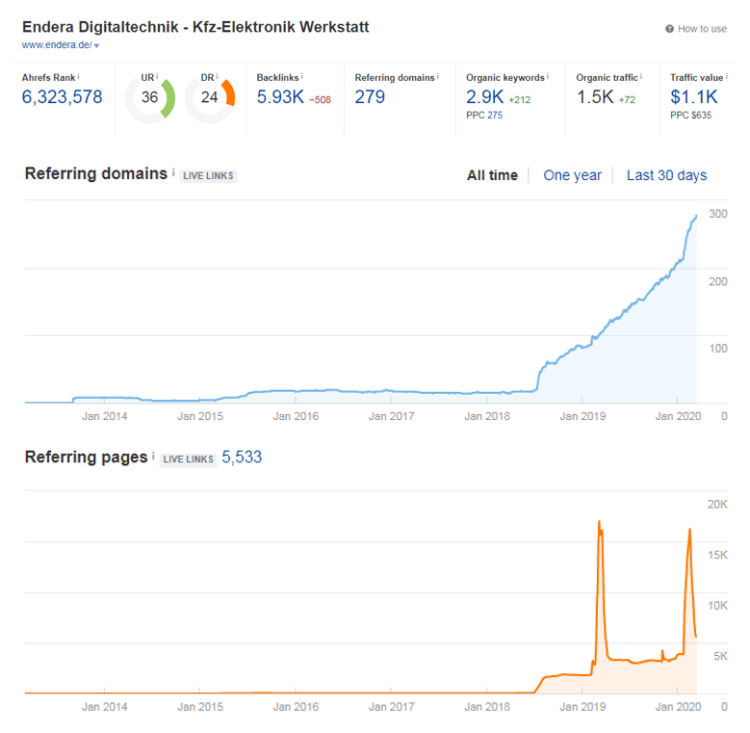Click the DR 24 gauge
This screenshot has height=733, width=750.
coord(210,98)
